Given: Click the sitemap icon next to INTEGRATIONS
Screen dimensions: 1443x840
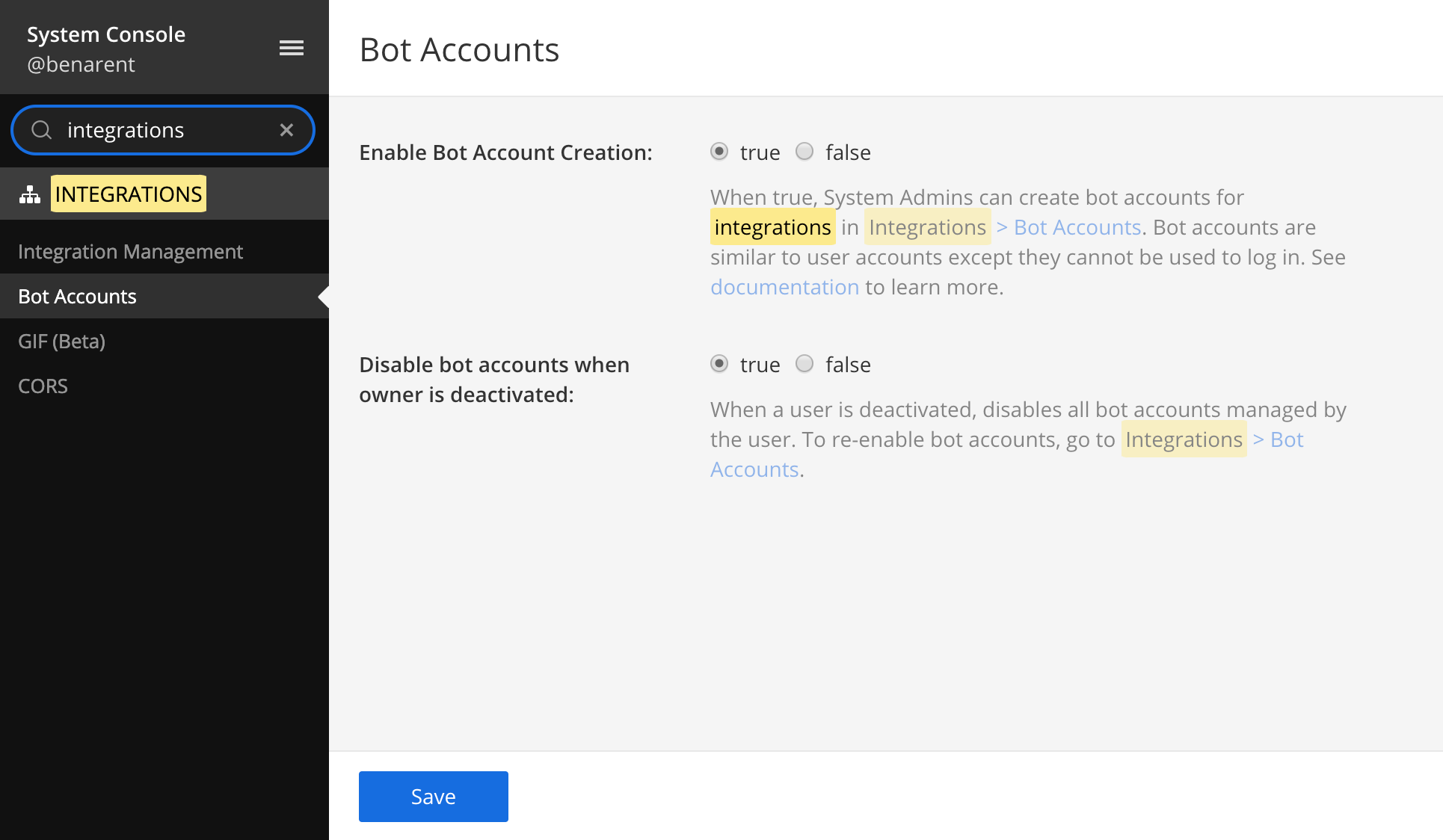Looking at the screenshot, I should [x=30, y=194].
